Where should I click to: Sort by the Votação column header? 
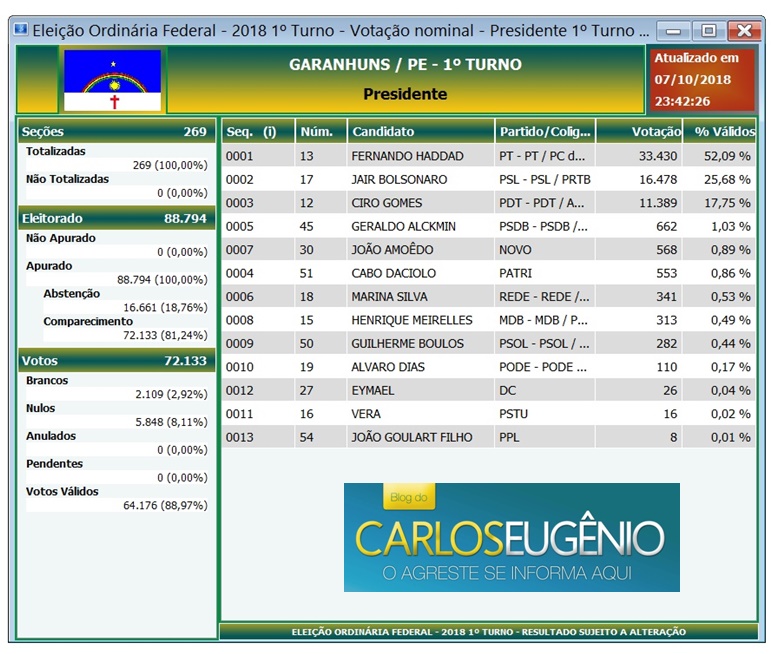639,131
